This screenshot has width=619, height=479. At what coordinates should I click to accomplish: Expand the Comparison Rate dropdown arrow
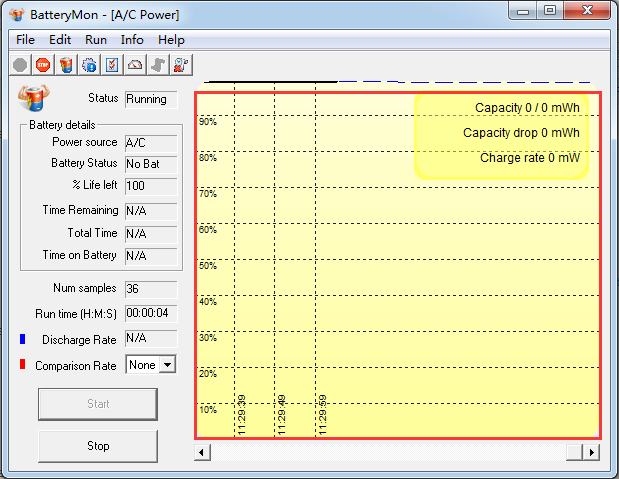[167, 365]
